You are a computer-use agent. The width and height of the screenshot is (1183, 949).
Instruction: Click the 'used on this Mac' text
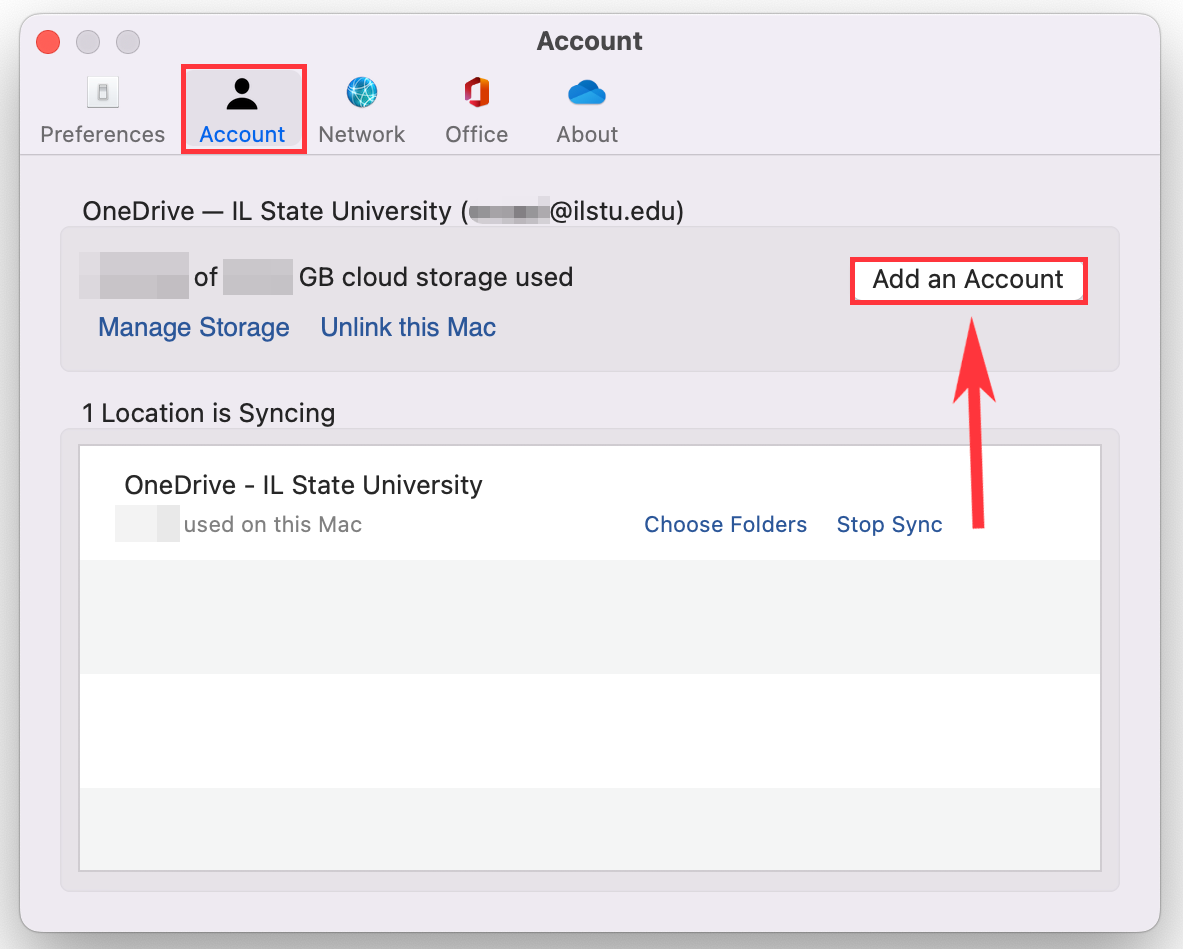273,524
